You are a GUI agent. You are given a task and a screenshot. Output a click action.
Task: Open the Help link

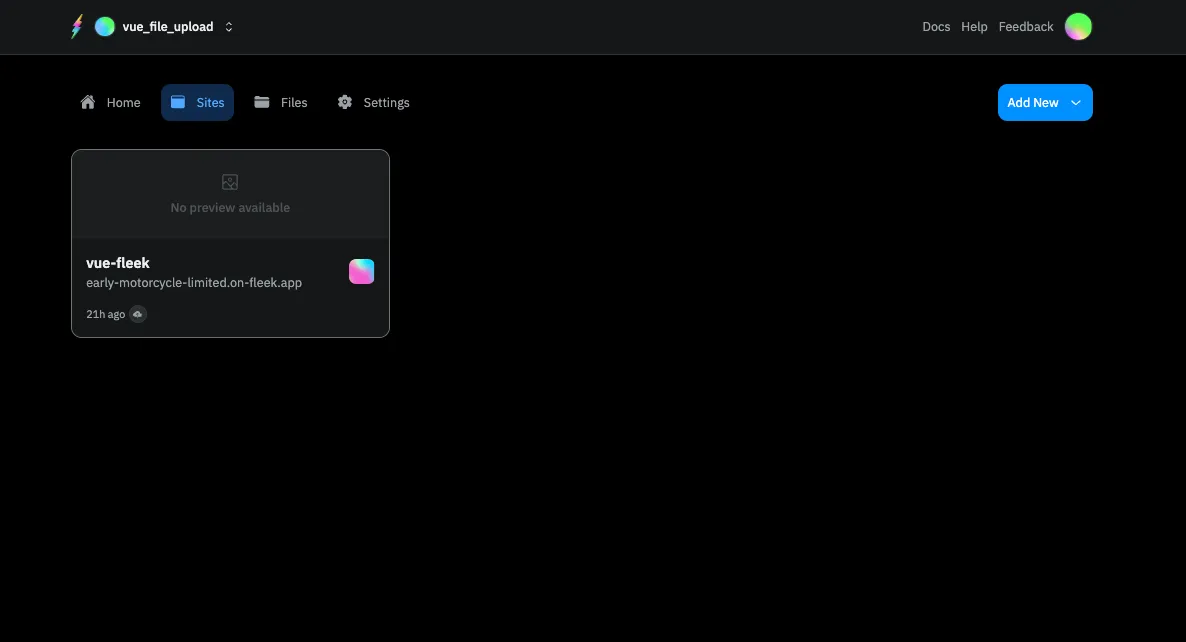coord(974,27)
